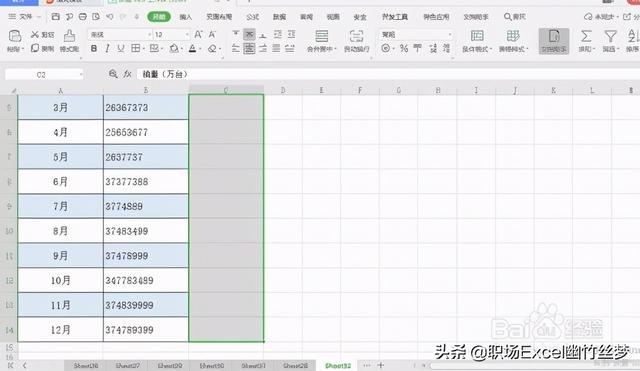Click the Wrap Text icon
640x371 pixels.
356,36
